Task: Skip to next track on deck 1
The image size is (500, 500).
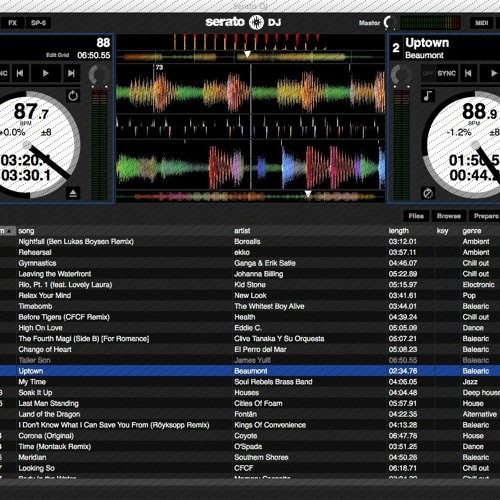Action: [71, 73]
